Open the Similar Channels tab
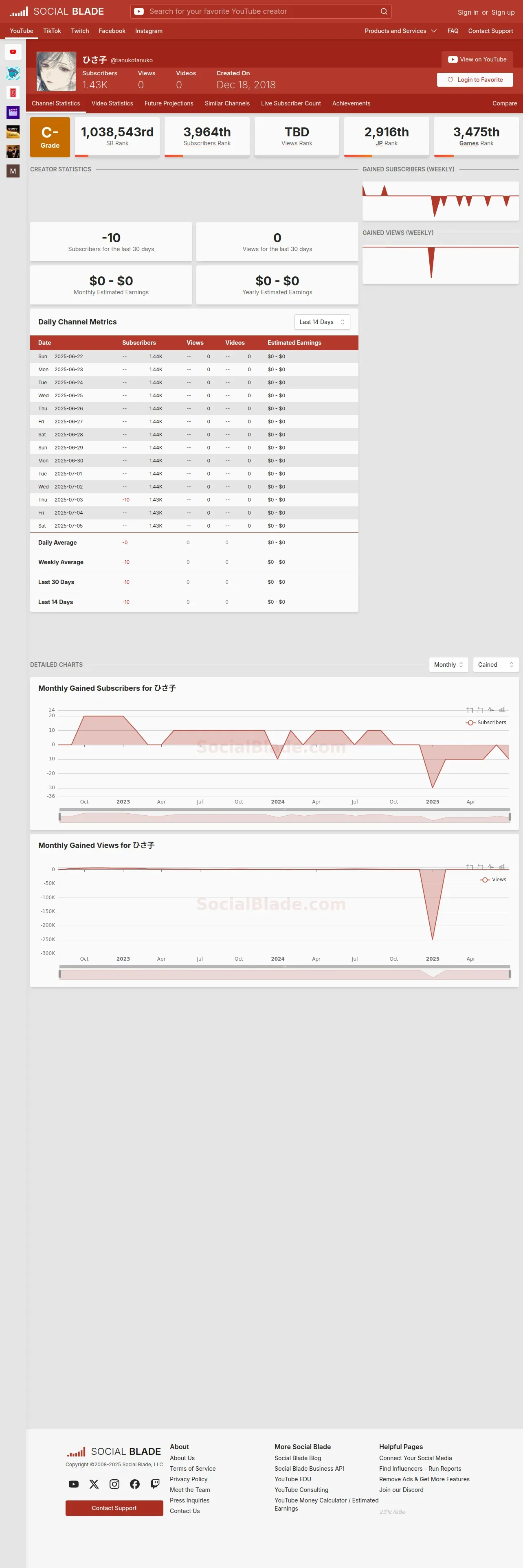The height and width of the screenshot is (1568, 523). tap(227, 103)
